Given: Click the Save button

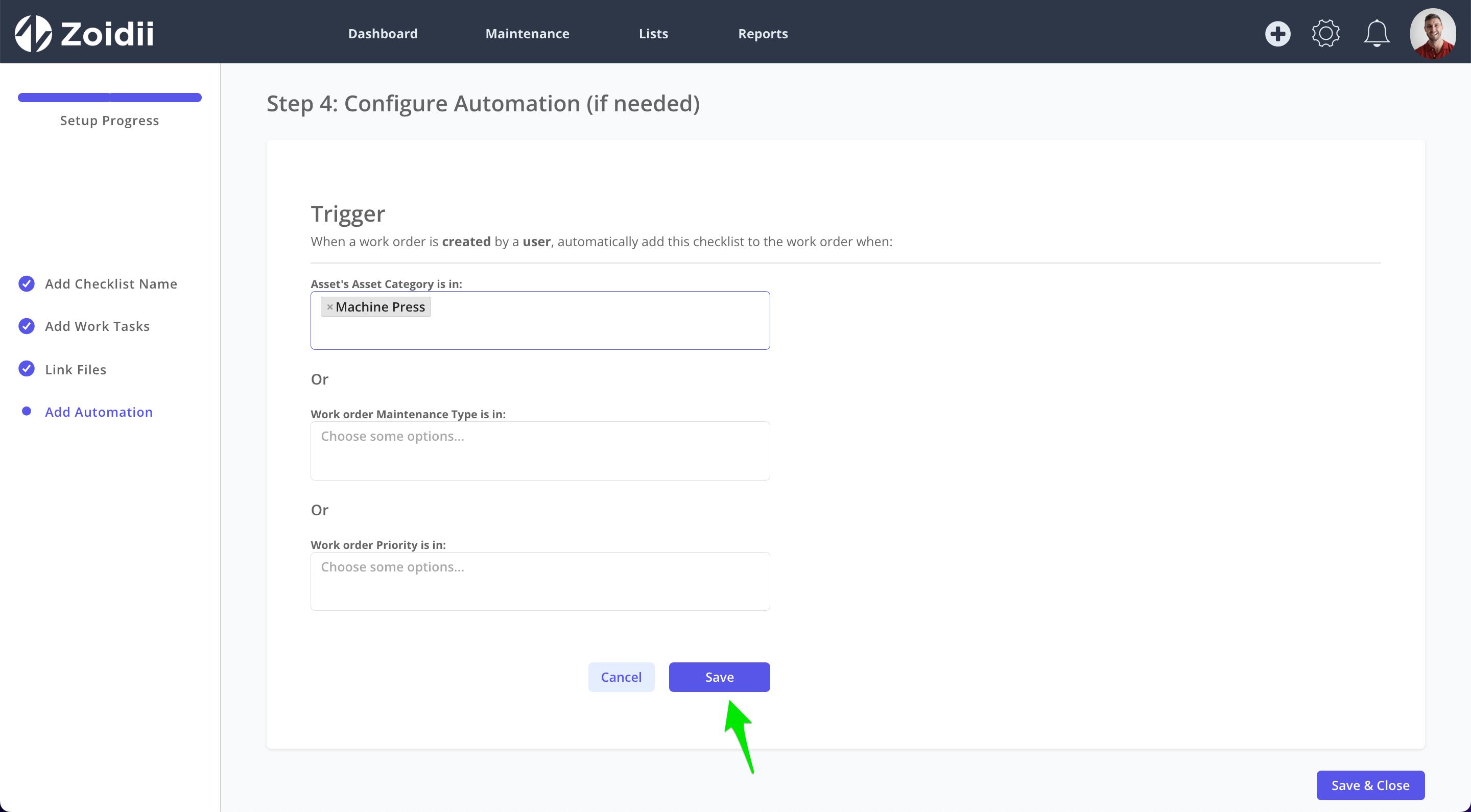Looking at the screenshot, I should (720, 677).
